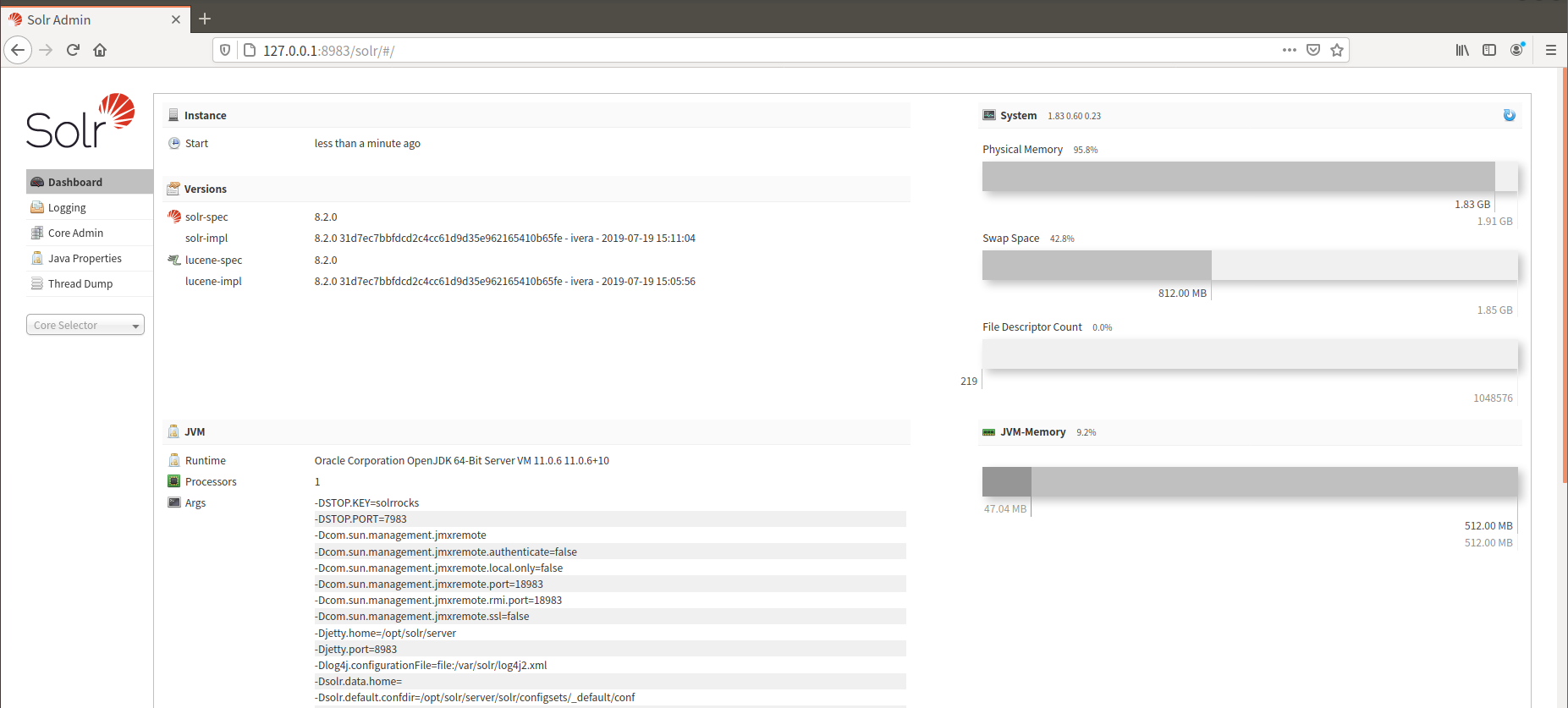Go forward in browser history

click(46, 50)
